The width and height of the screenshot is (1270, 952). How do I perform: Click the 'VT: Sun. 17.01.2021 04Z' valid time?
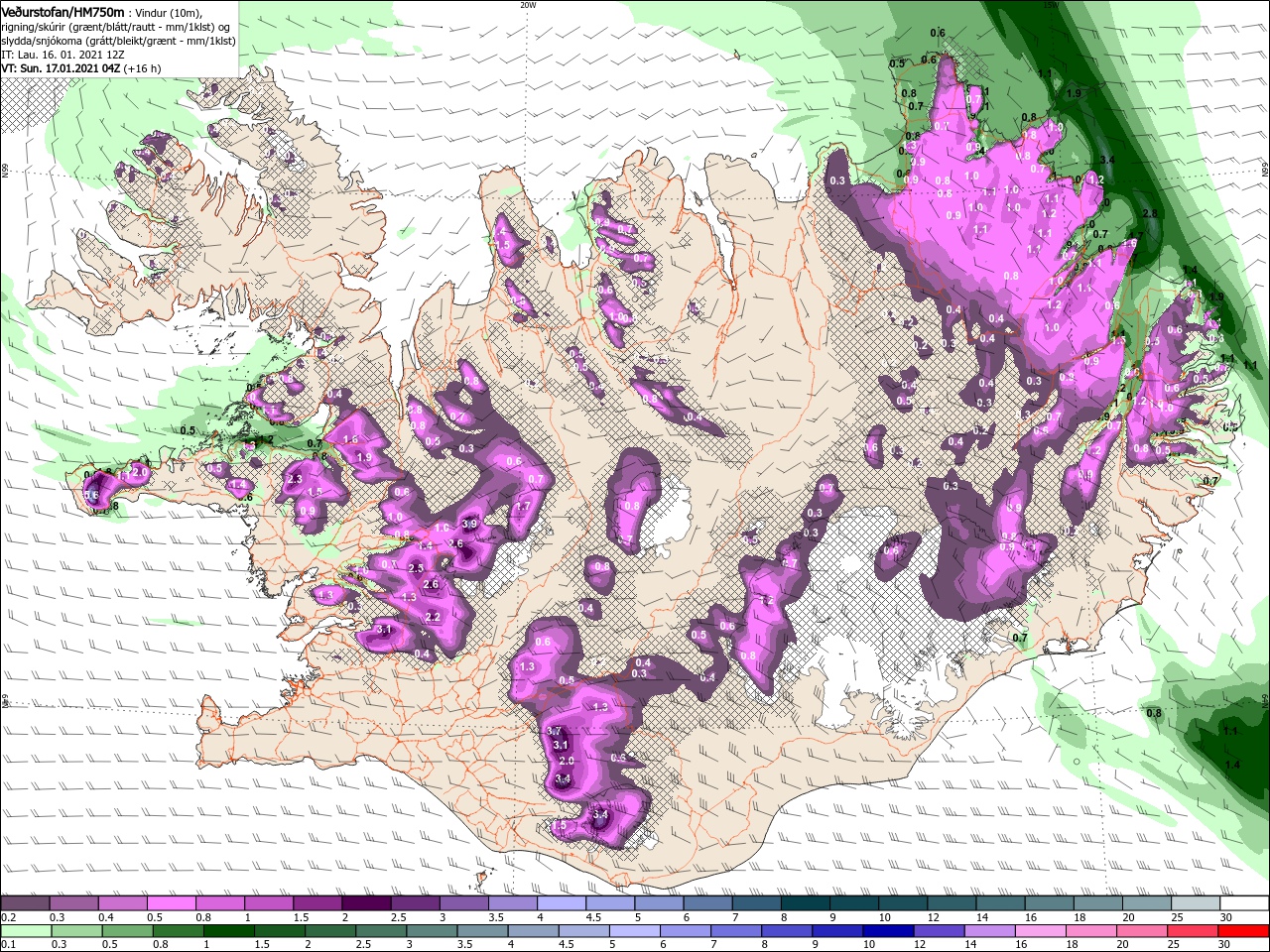tap(62, 68)
